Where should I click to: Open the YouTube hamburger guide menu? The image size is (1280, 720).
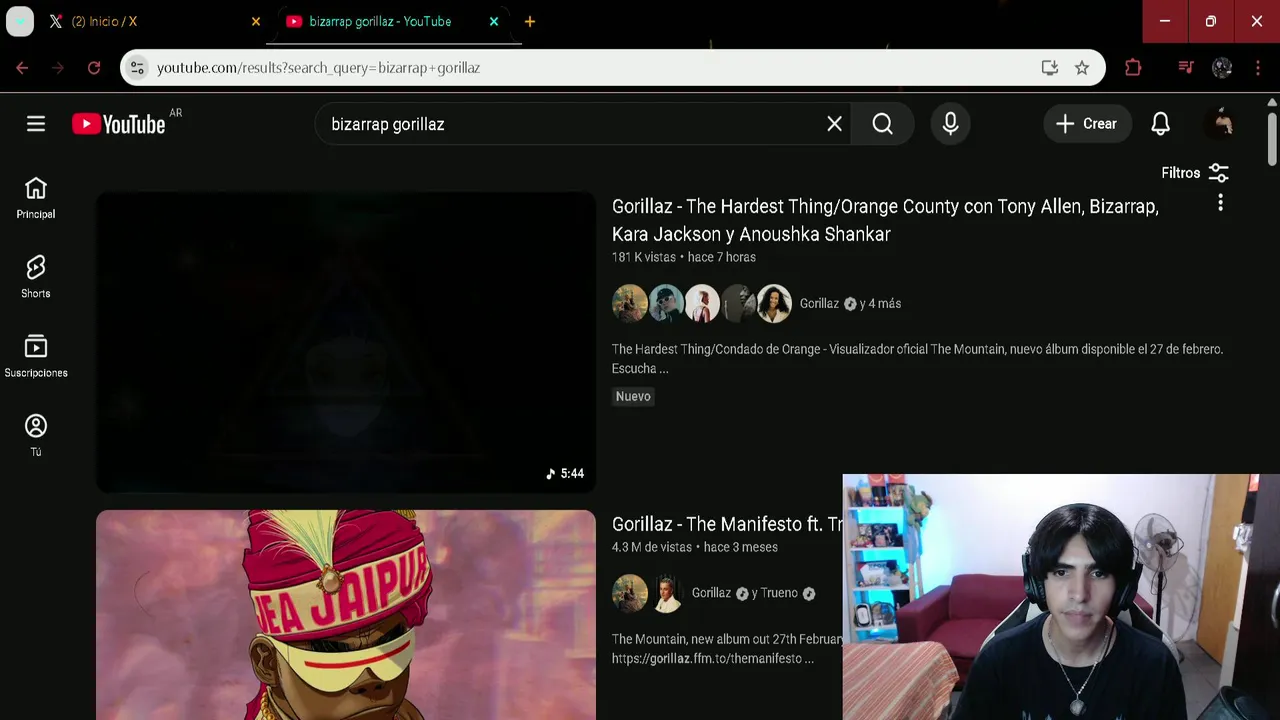36,123
